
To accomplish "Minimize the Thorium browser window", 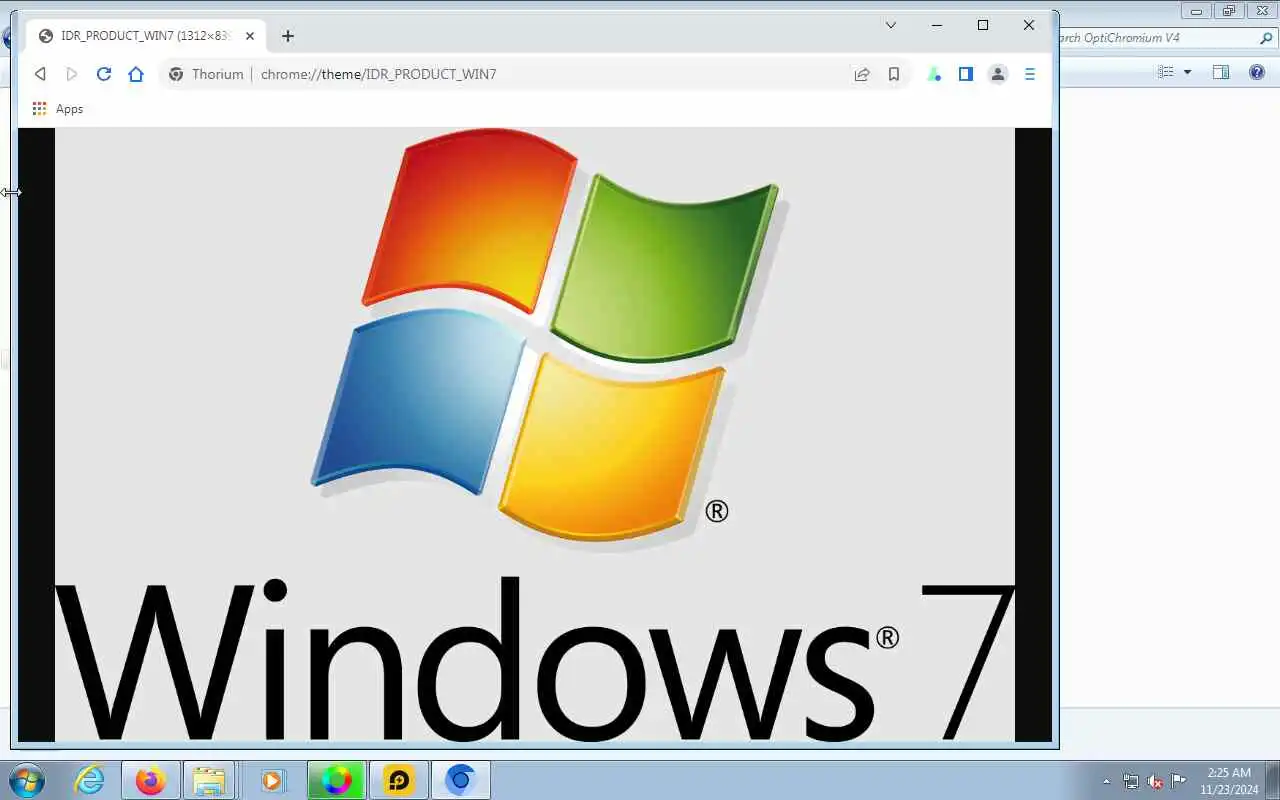I will click(x=937, y=26).
